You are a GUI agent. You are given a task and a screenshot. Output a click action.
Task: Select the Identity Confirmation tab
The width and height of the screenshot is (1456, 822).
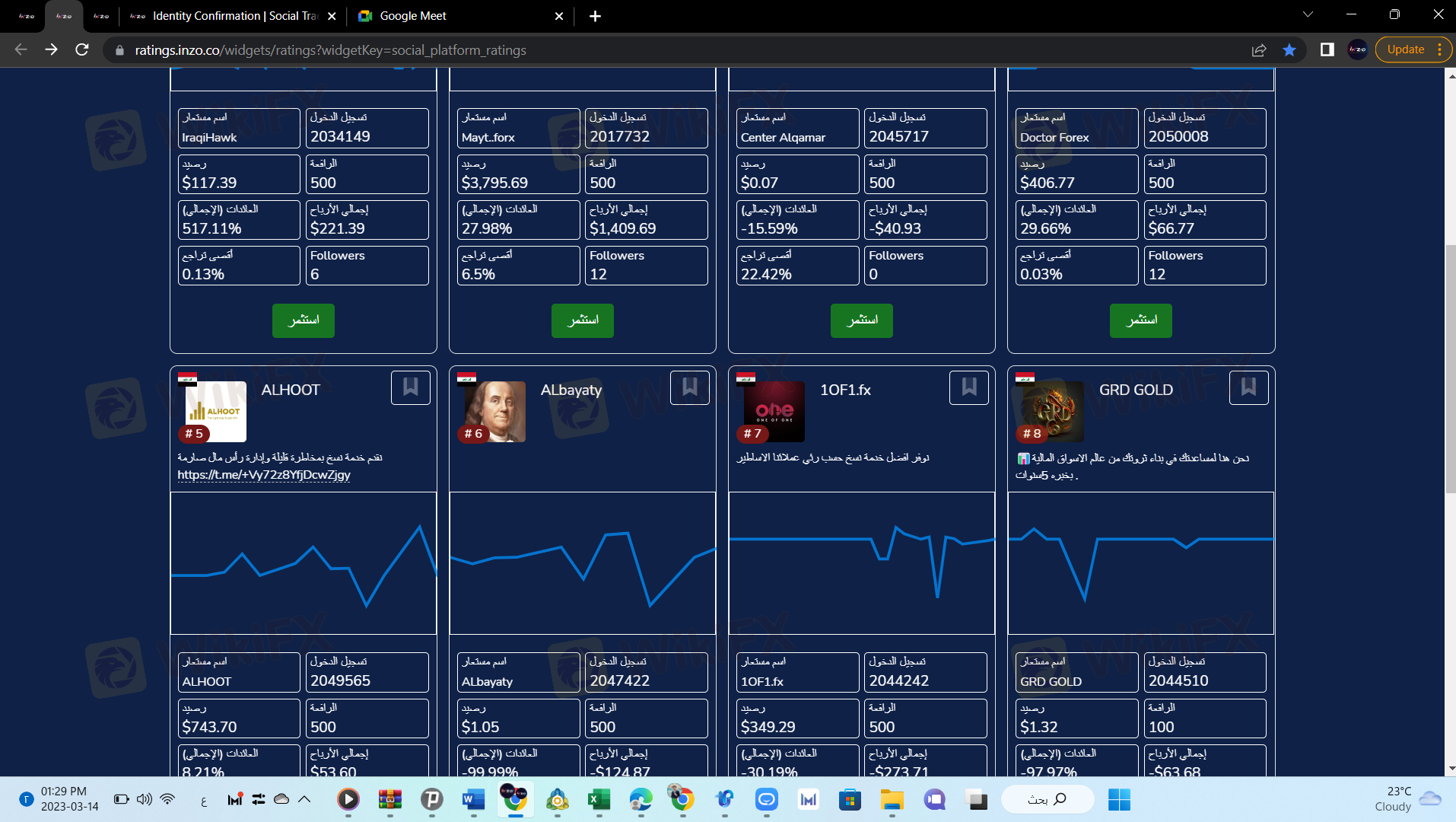coord(234,16)
